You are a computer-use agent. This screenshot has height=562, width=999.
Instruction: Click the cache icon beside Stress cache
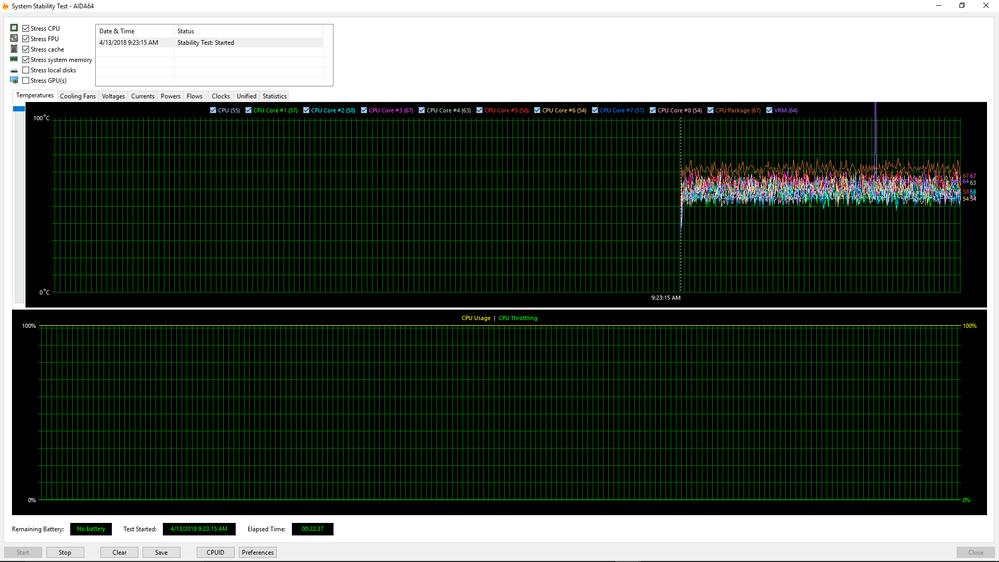[x=14, y=49]
